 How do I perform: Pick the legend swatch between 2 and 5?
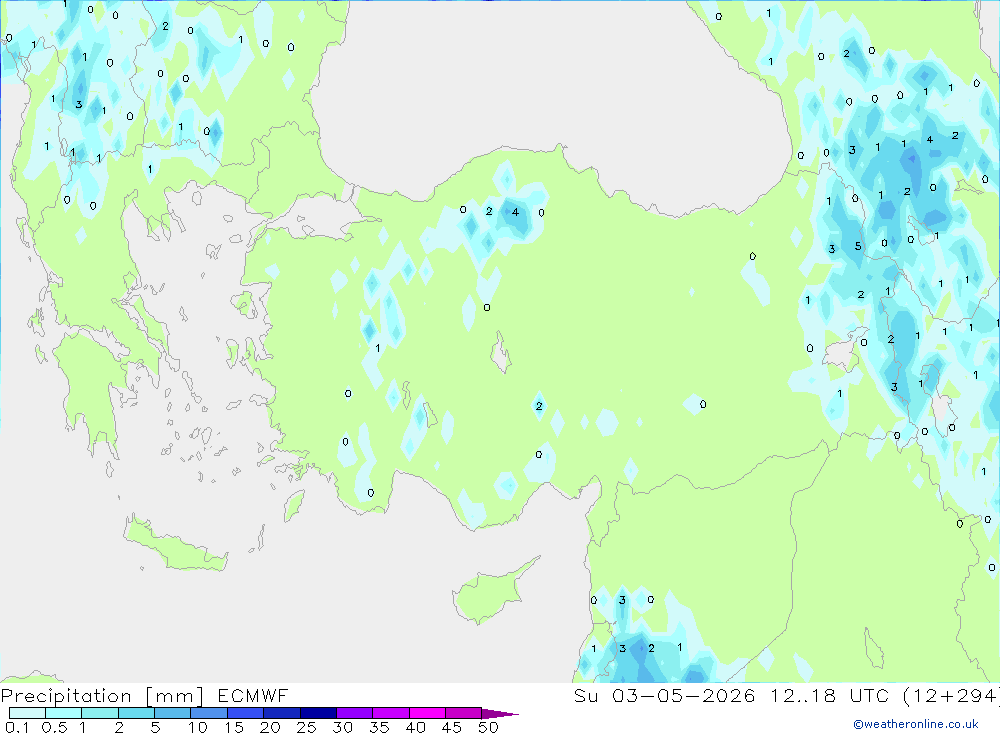pyautogui.click(x=136, y=713)
